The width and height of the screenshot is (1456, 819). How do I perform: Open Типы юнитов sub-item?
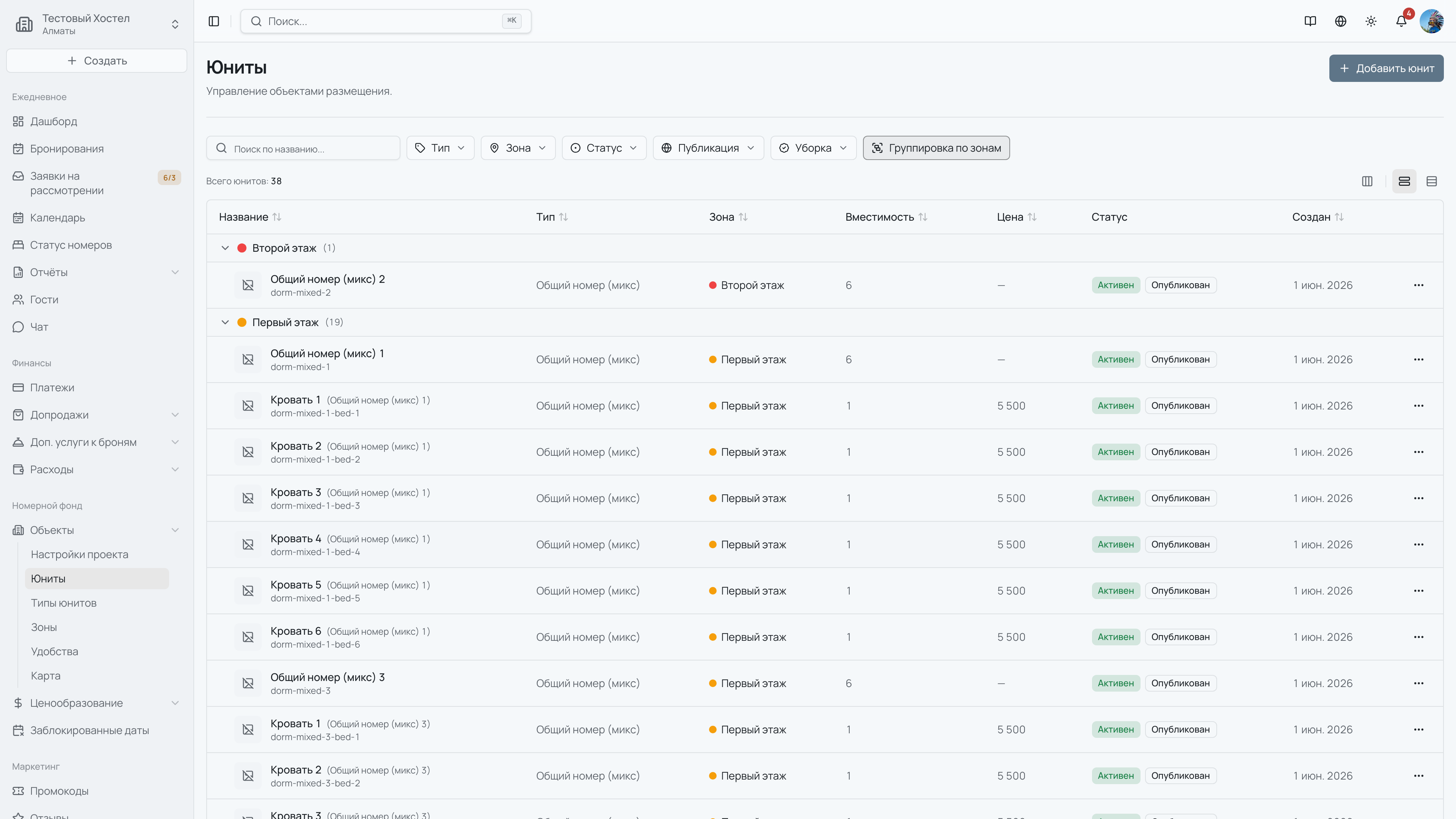tap(97, 603)
